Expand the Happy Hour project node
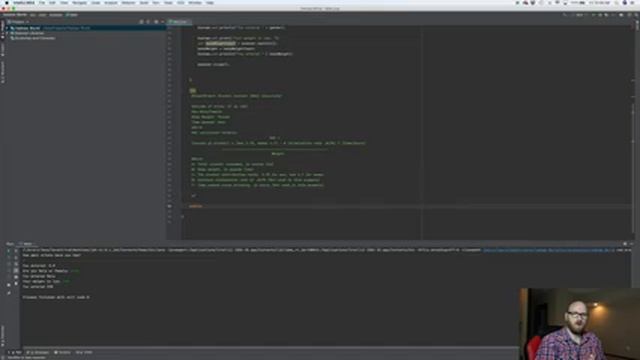The height and width of the screenshot is (360, 640). [7, 28]
